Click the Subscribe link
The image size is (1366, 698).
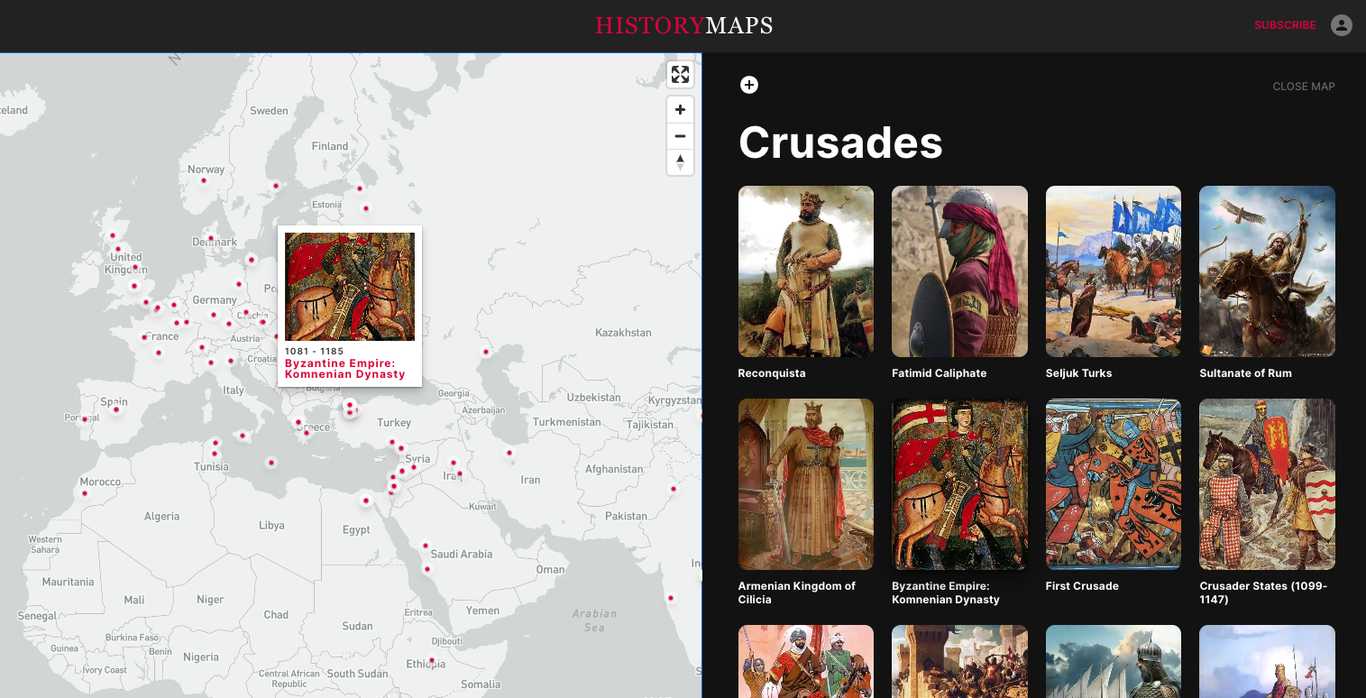point(1285,25)
